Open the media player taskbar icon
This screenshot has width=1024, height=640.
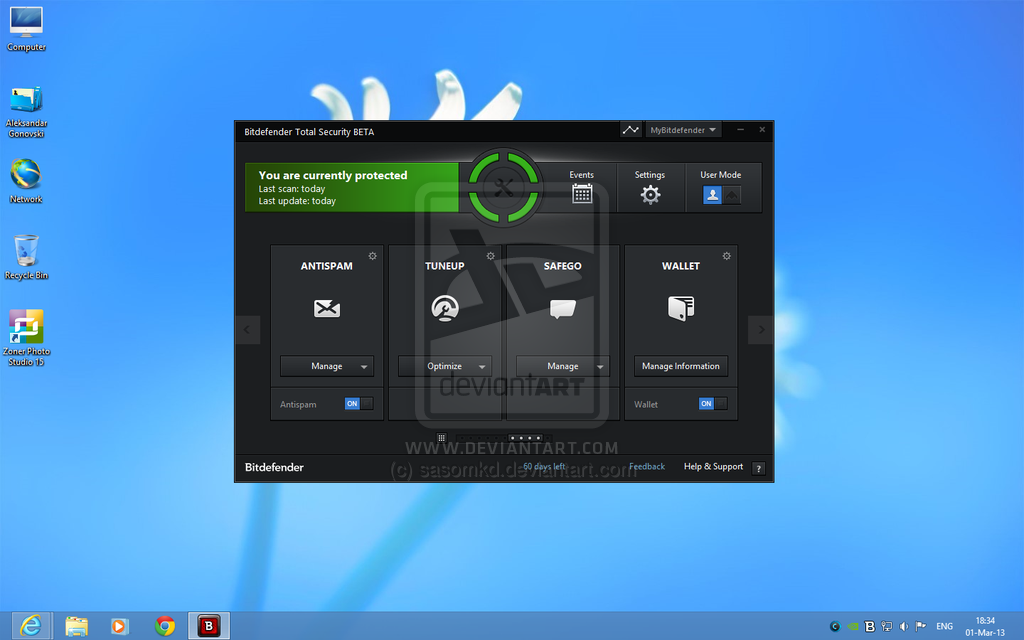tap(120, 626)
